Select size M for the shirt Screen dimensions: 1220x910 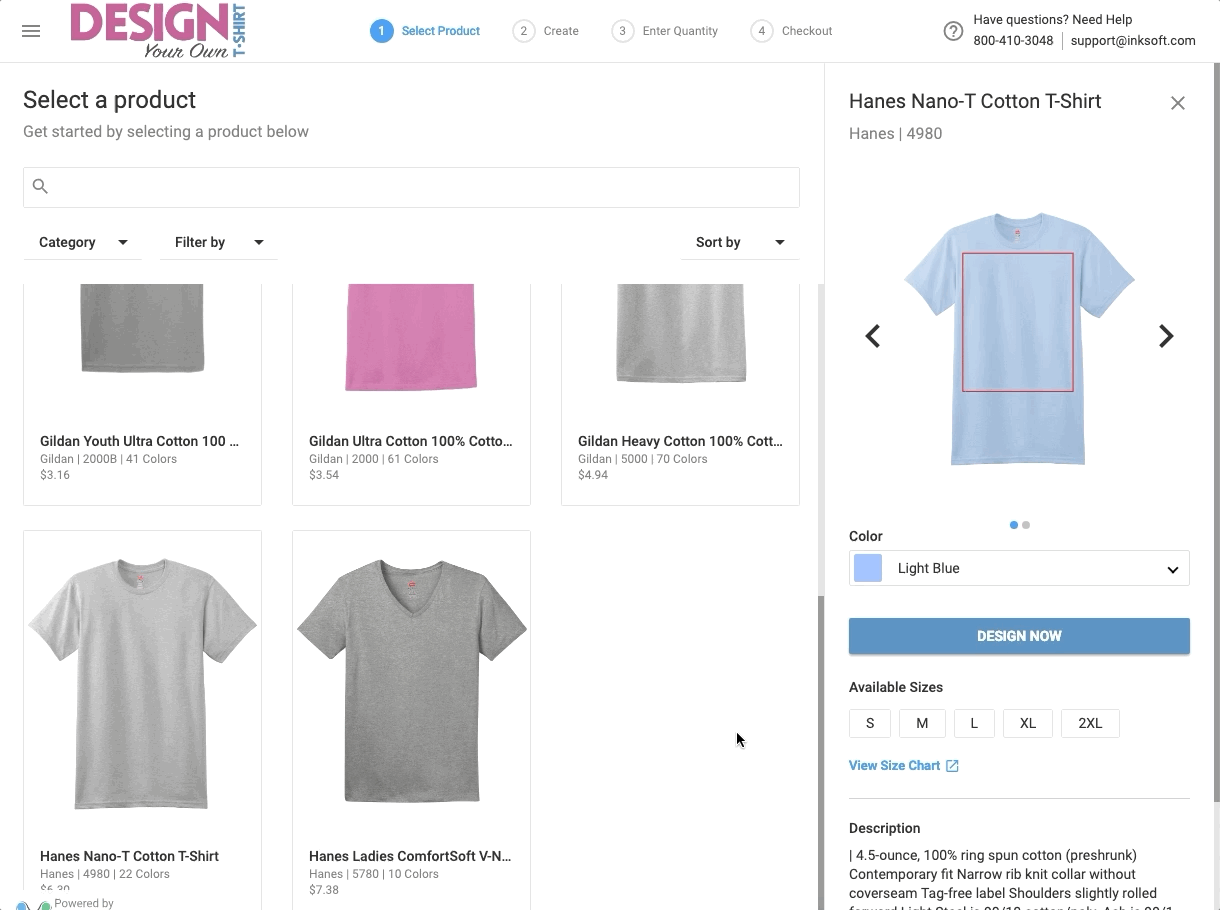(x=922, y=723)
